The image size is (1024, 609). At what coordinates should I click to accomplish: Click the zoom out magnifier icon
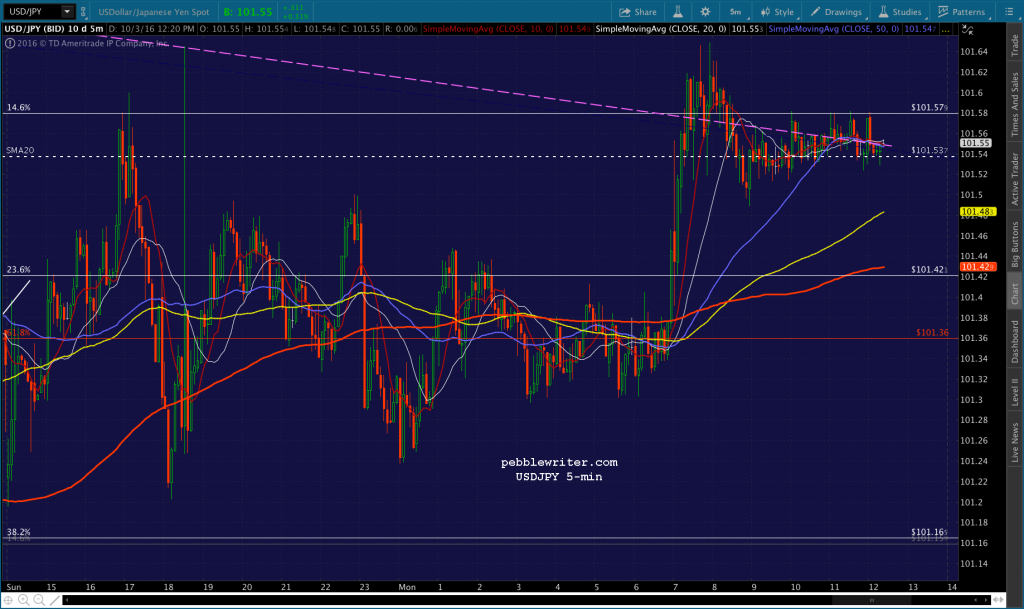[39, 600]
